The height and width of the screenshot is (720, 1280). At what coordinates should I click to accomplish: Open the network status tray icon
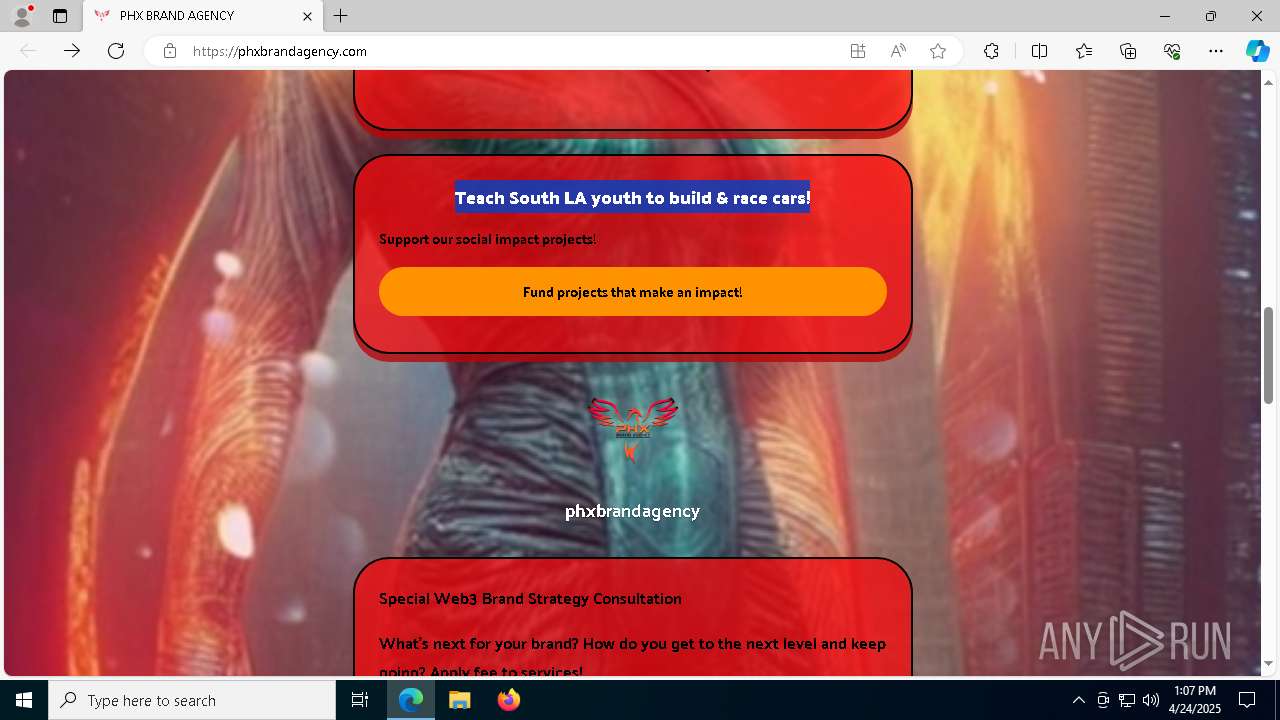tap(1127, 700)
